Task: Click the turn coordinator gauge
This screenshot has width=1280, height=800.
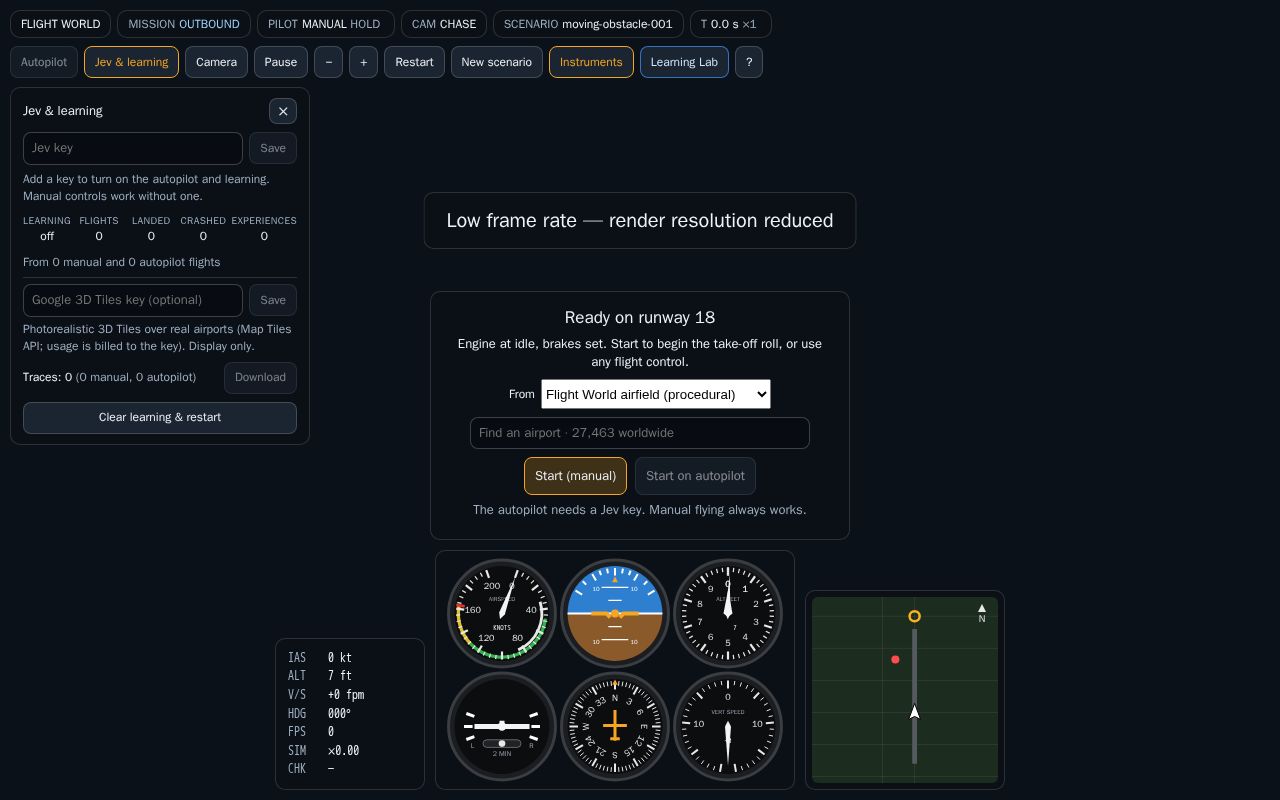Action: 502,726
